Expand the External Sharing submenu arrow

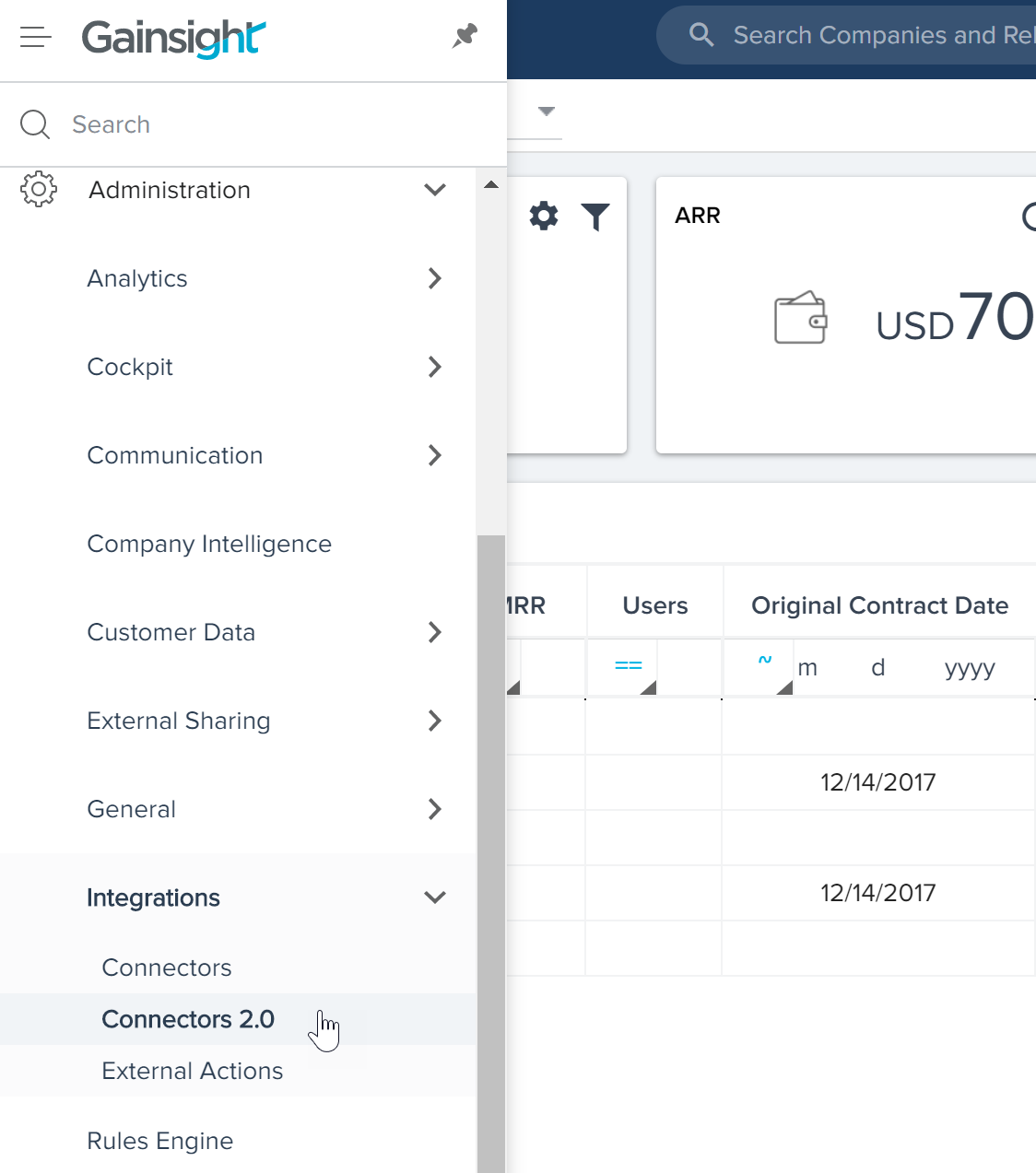click(435, 721)
